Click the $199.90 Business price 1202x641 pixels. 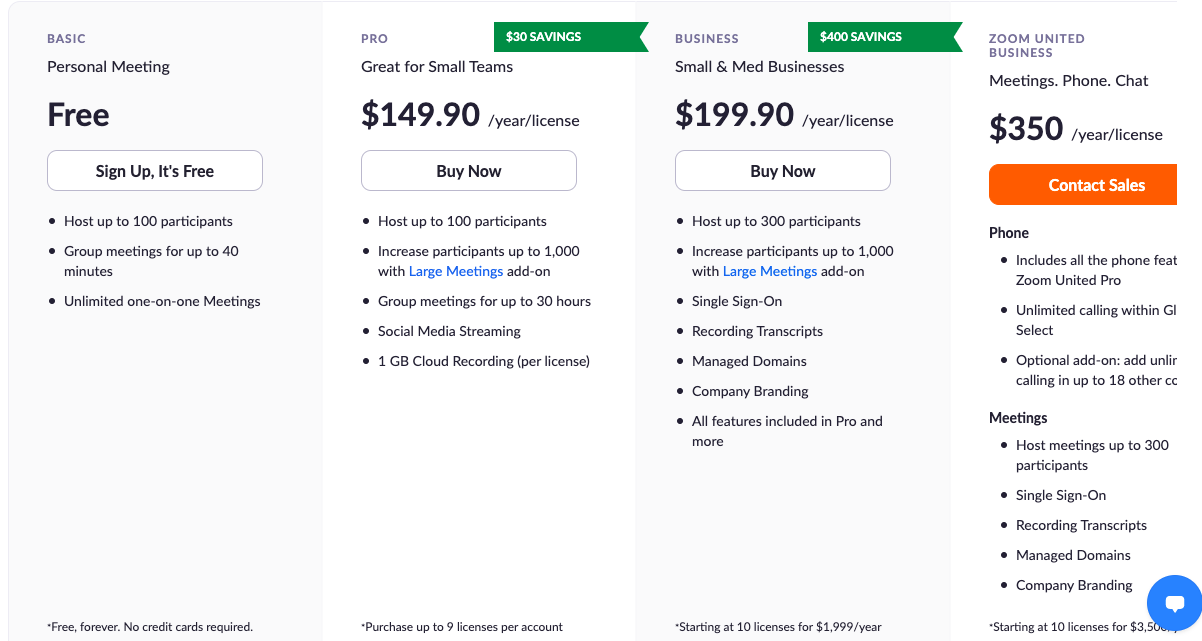tap(735, 115)
